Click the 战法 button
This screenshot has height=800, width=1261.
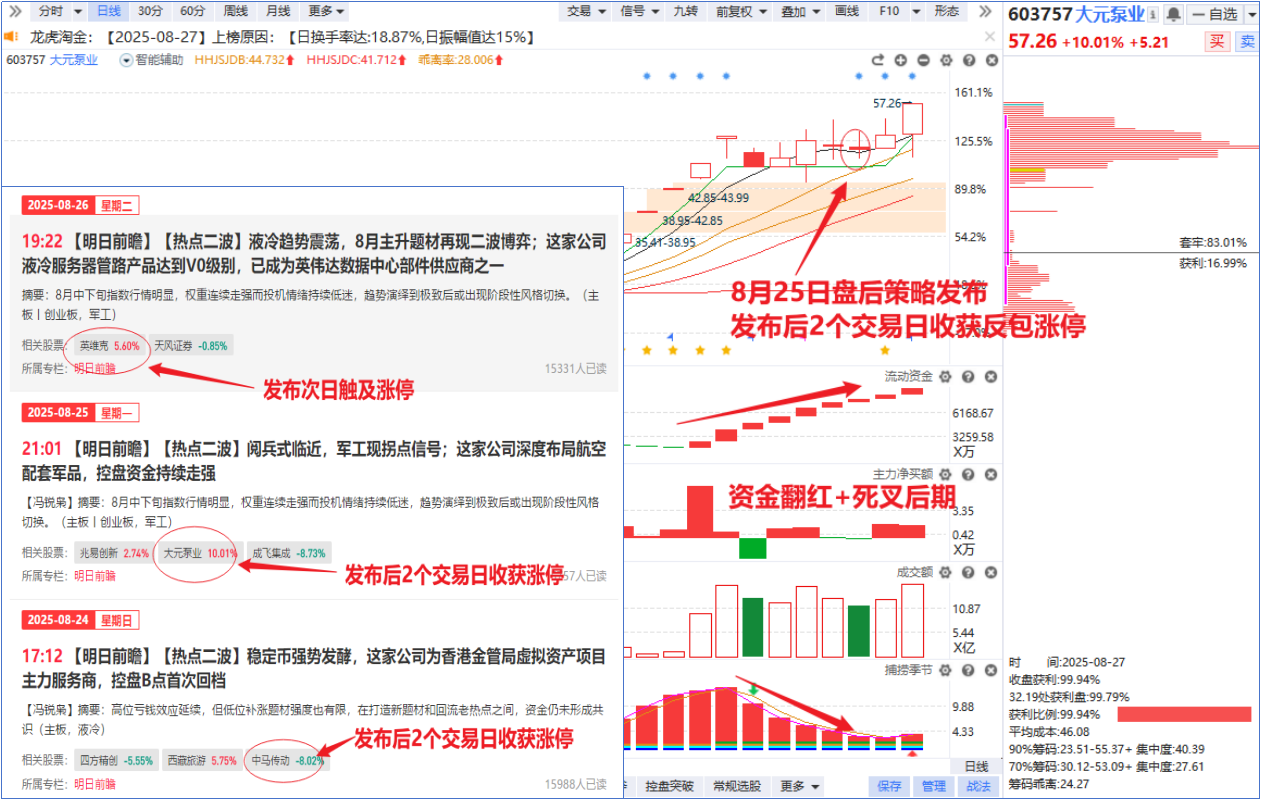point(978,786)
